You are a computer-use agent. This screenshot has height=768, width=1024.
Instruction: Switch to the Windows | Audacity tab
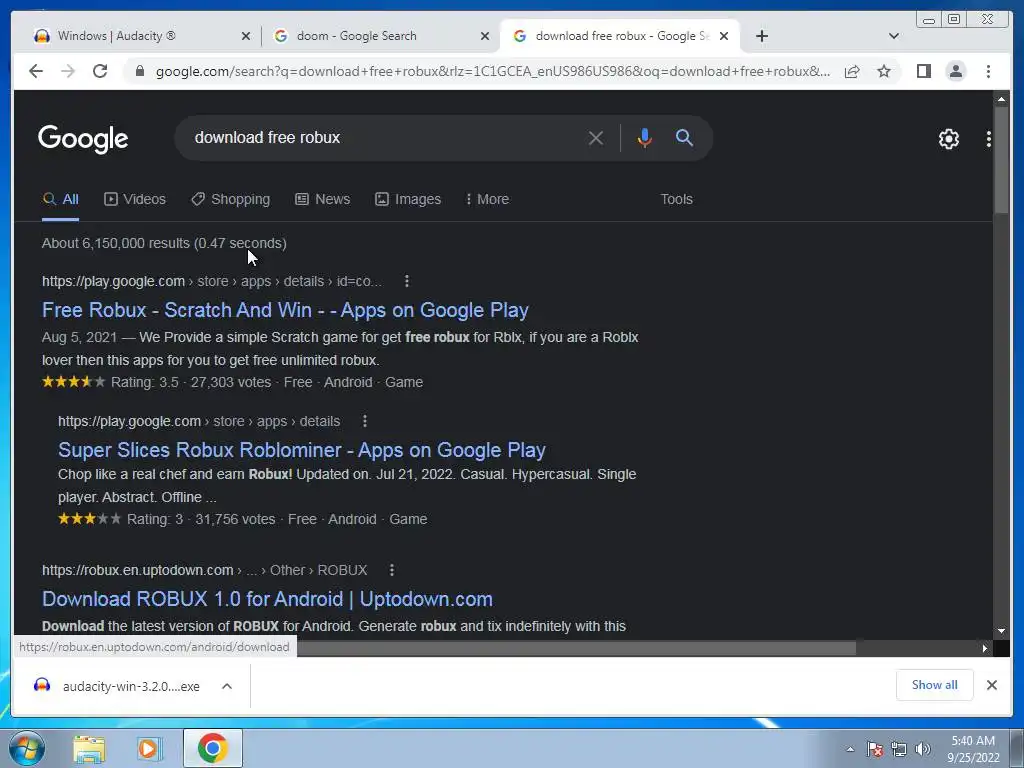tap(137, 36)
